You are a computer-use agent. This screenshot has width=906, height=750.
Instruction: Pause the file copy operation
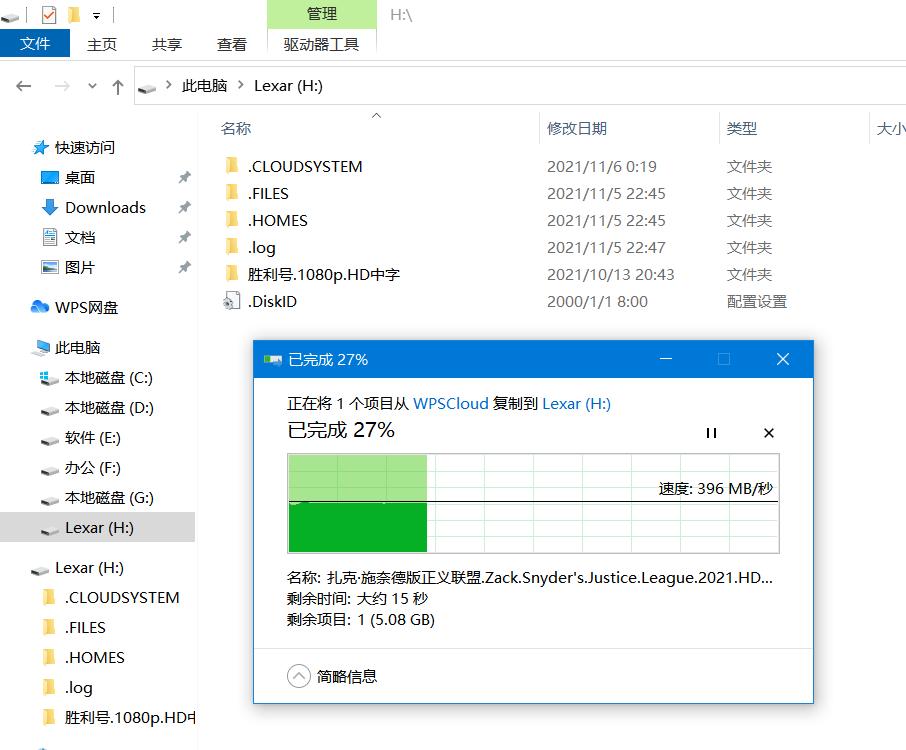tap(711, 433)
